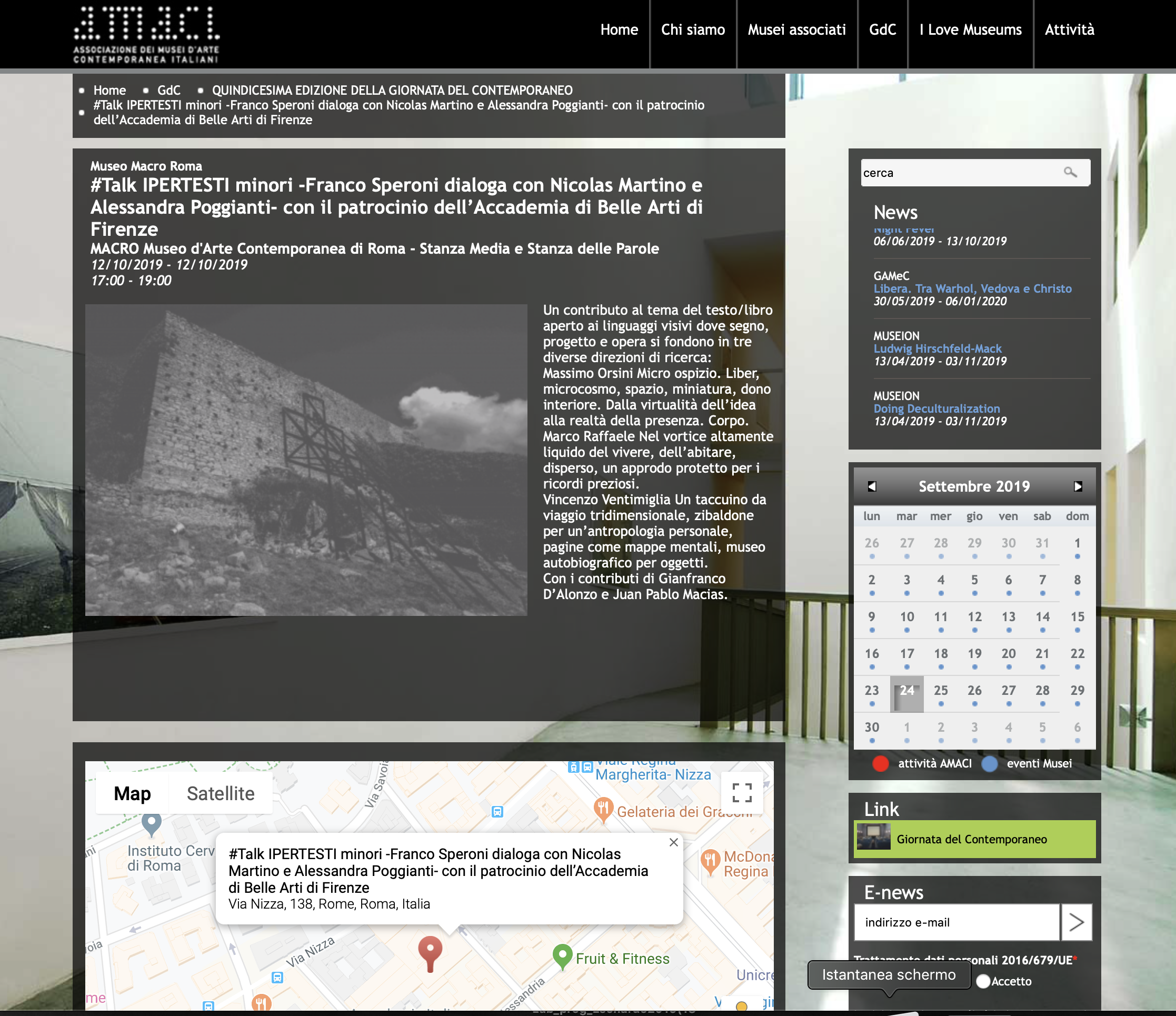Click the red map location pin

click(x=430, y=951)
